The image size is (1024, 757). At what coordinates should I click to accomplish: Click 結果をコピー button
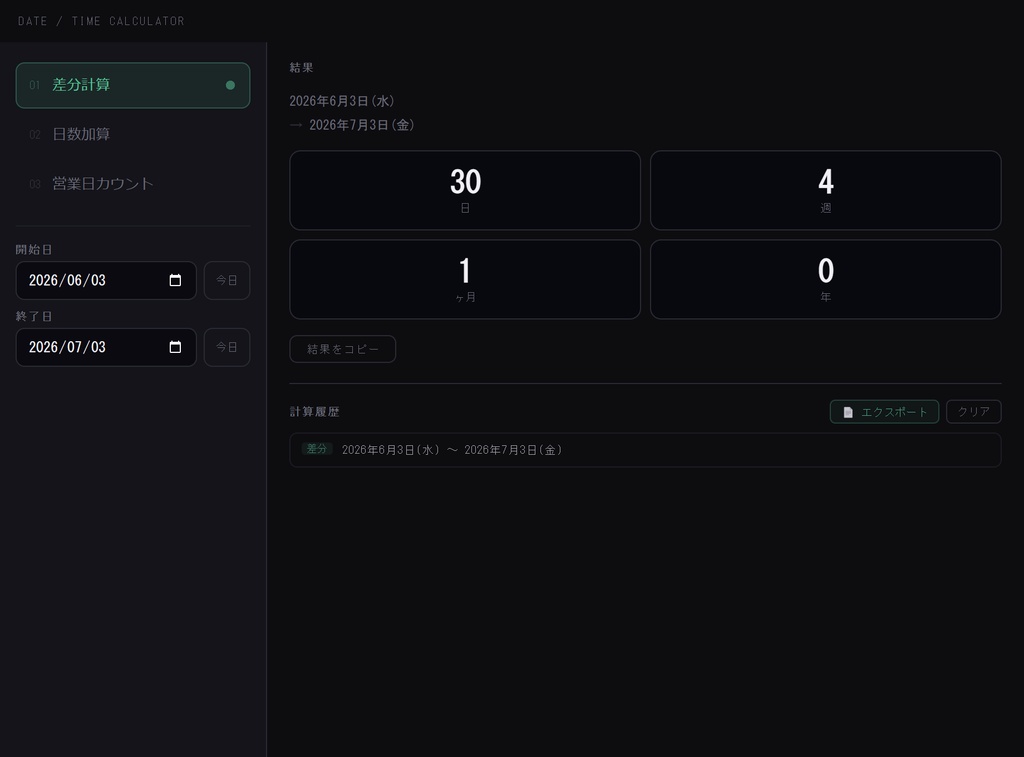[342, 349]
